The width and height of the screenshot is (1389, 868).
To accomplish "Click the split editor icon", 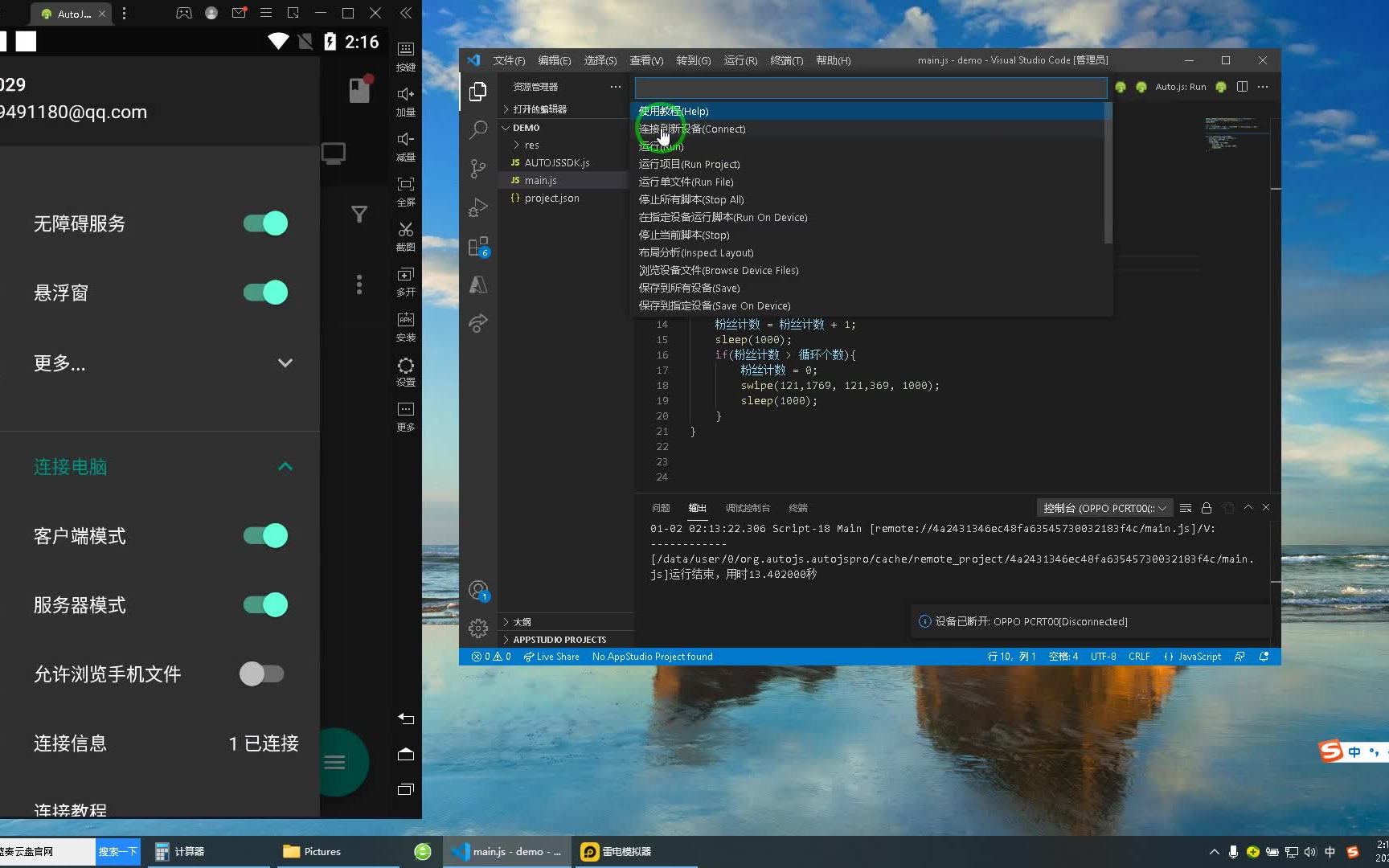I will click(x=1242, y=87).
